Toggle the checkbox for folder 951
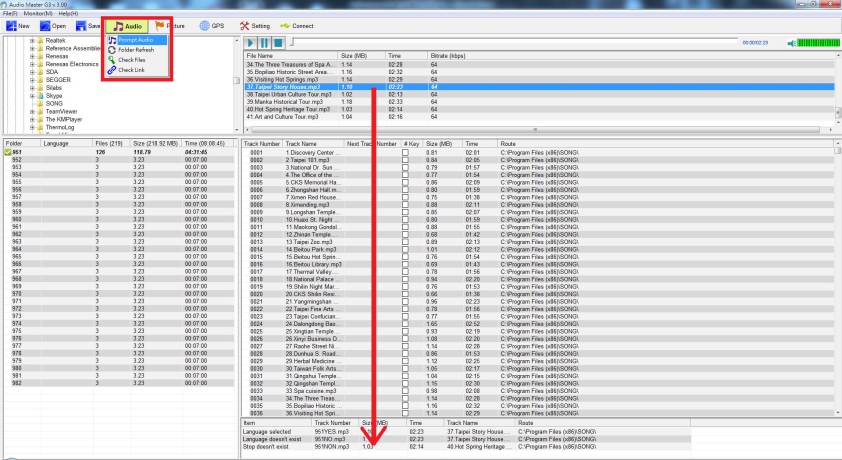This screenshot has width=842, height=460. click(8, 152)
